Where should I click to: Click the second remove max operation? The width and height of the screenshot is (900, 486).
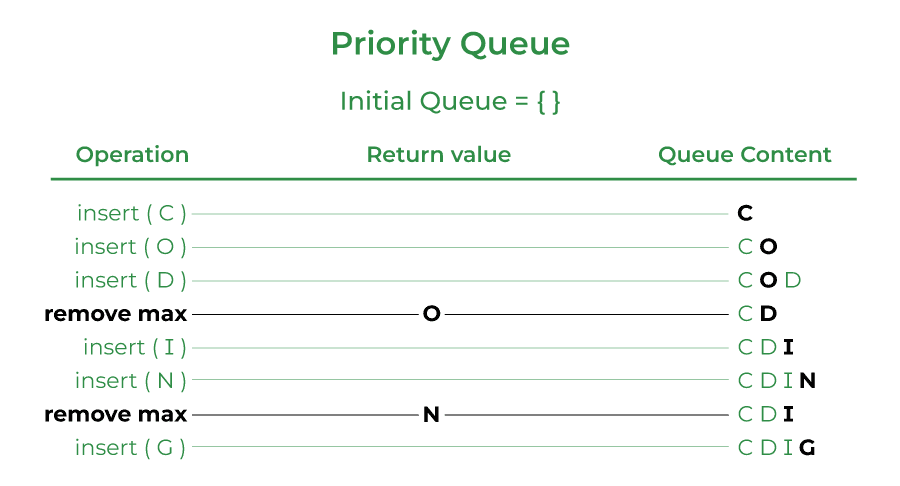pyautogui.click(x=115, y=414)
